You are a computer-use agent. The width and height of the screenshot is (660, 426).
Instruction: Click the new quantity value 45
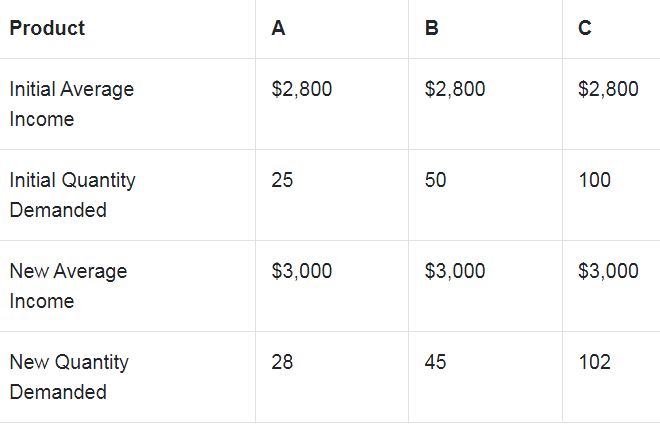tap(435, 362)
